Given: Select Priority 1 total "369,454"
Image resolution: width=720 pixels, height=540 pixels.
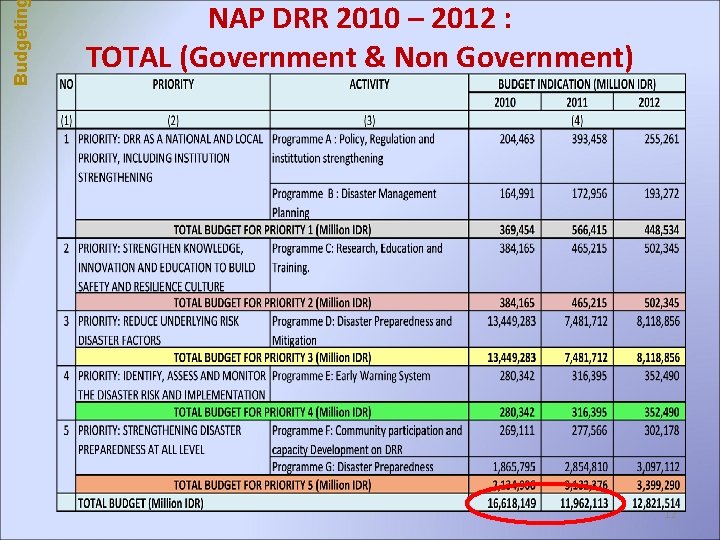Looking at the screenshot, I should [517, 230].
